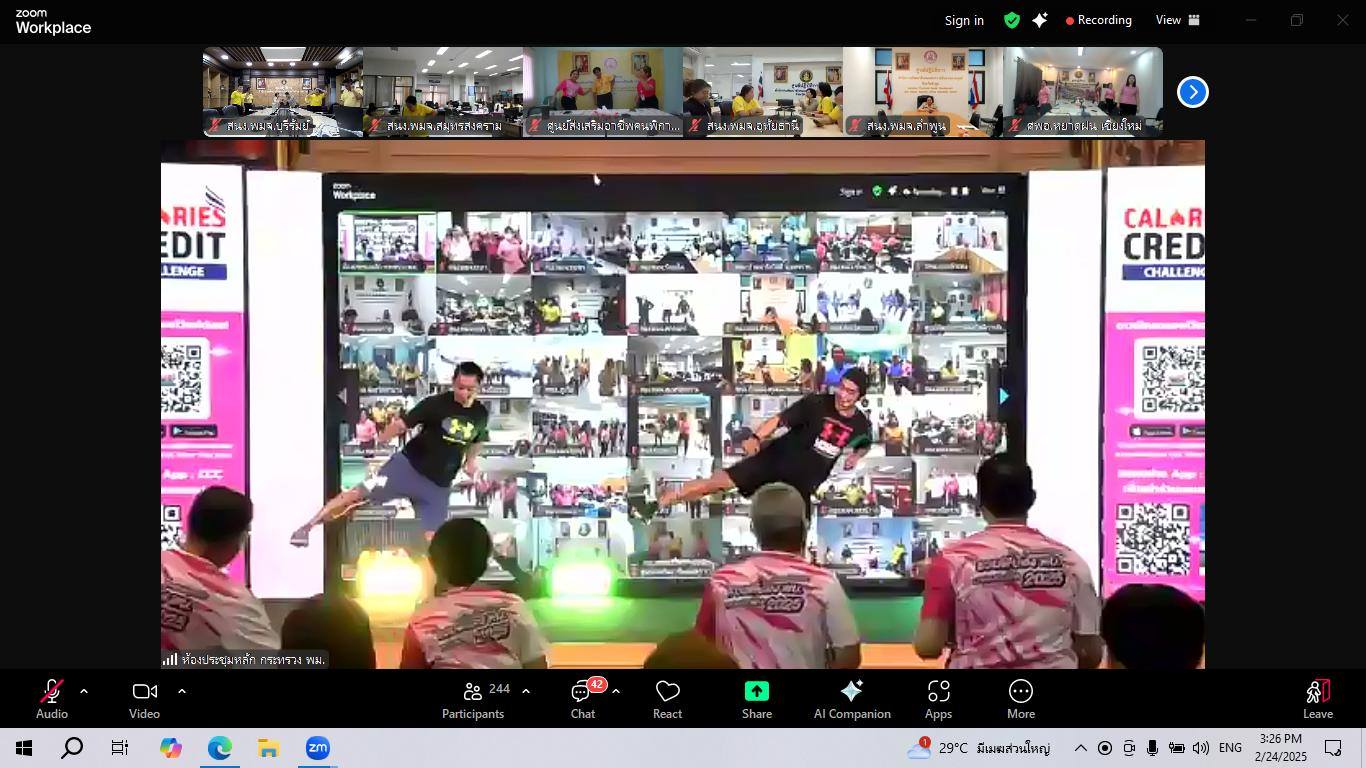Click the green Share screen button
1366x768 pixels.
pos(756,698)
